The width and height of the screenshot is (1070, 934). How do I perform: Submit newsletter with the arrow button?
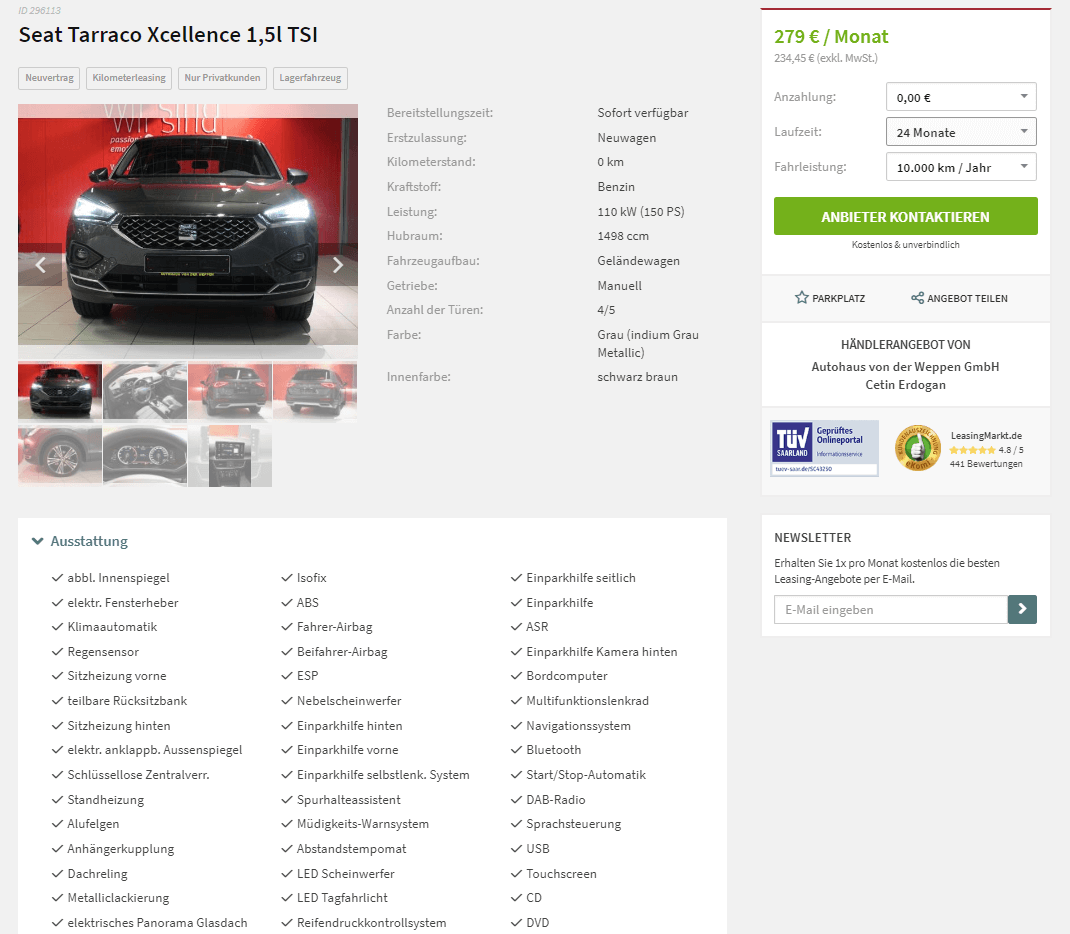click(x=1022, y=609)
